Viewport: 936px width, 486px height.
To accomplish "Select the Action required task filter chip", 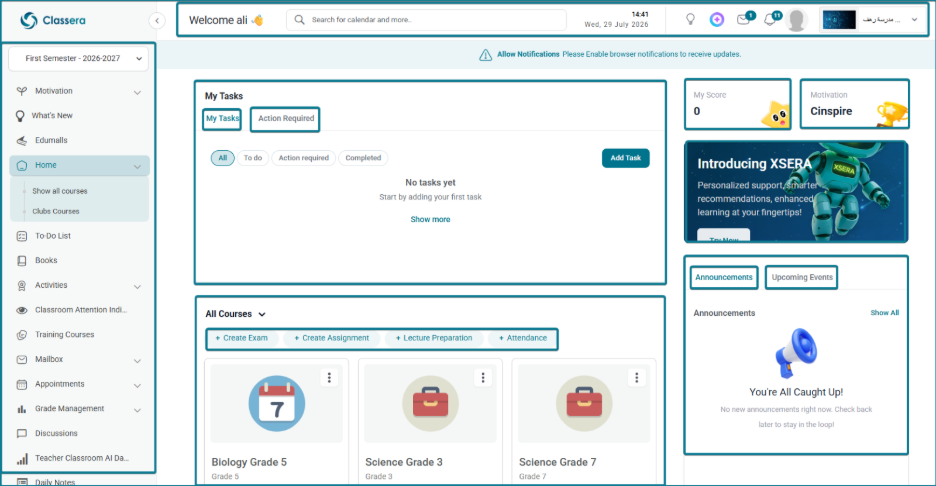I will (303, 158).
